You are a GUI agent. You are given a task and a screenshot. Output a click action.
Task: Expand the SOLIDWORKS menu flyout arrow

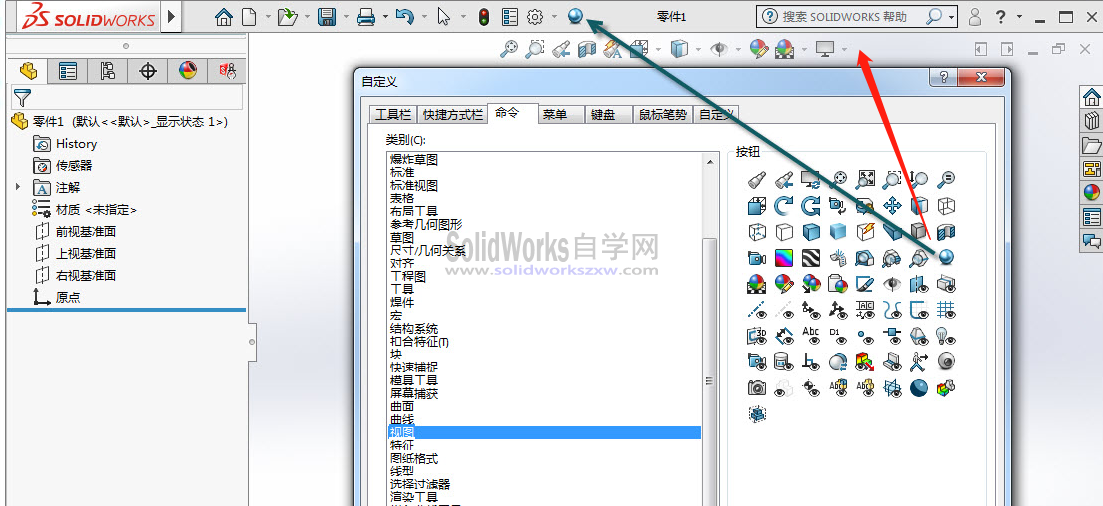click(x=172, y=17)
